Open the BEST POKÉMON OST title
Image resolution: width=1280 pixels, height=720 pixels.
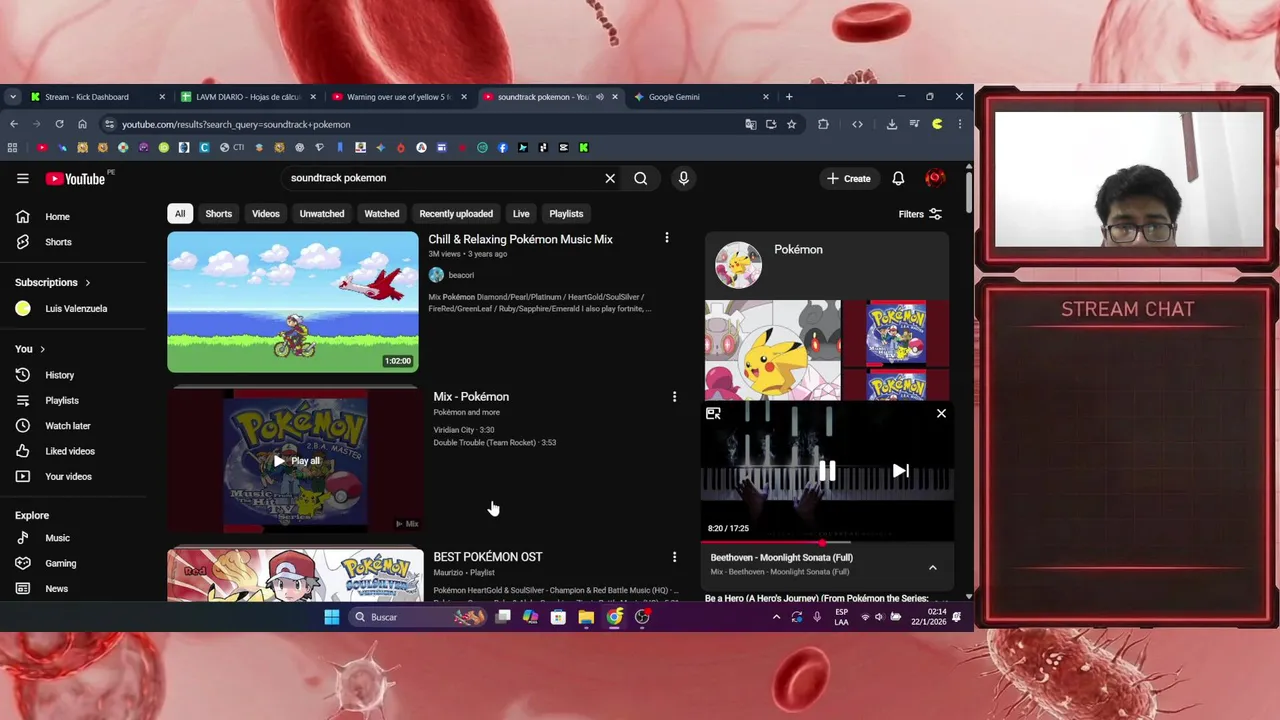tap(488, 557)
